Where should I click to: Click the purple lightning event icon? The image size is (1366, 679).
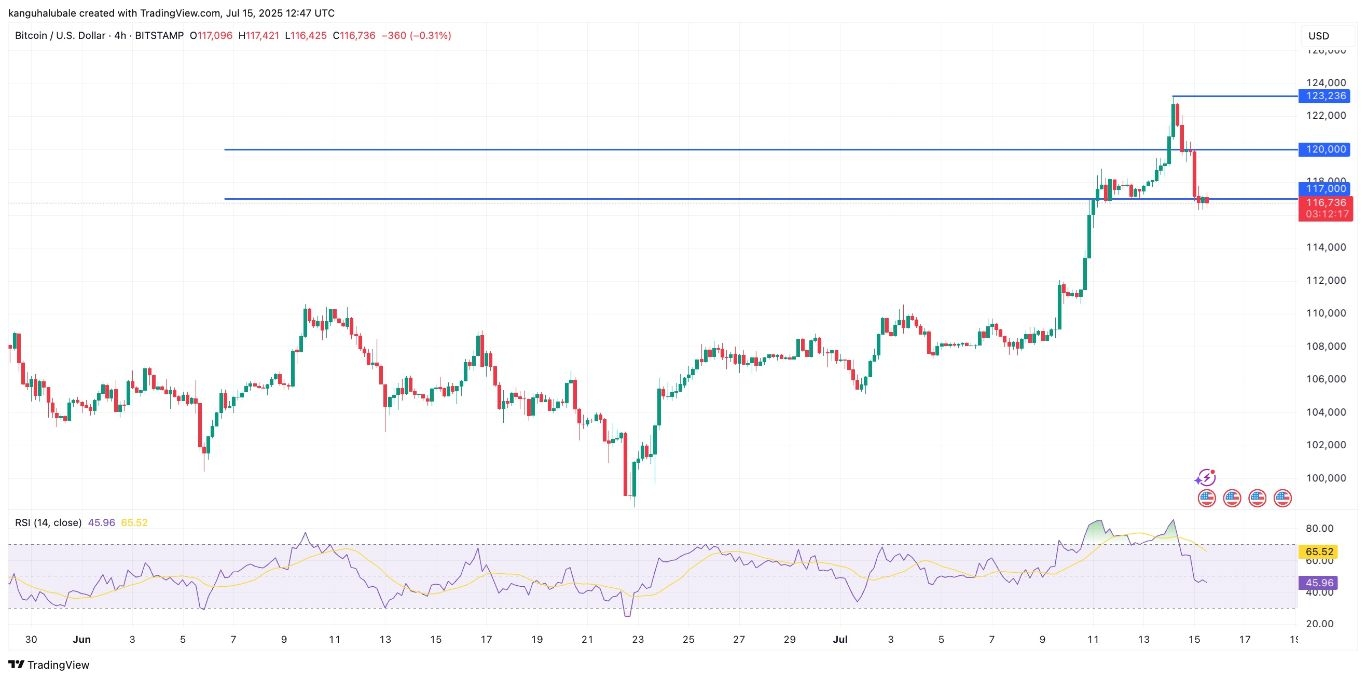[1206, 478]
